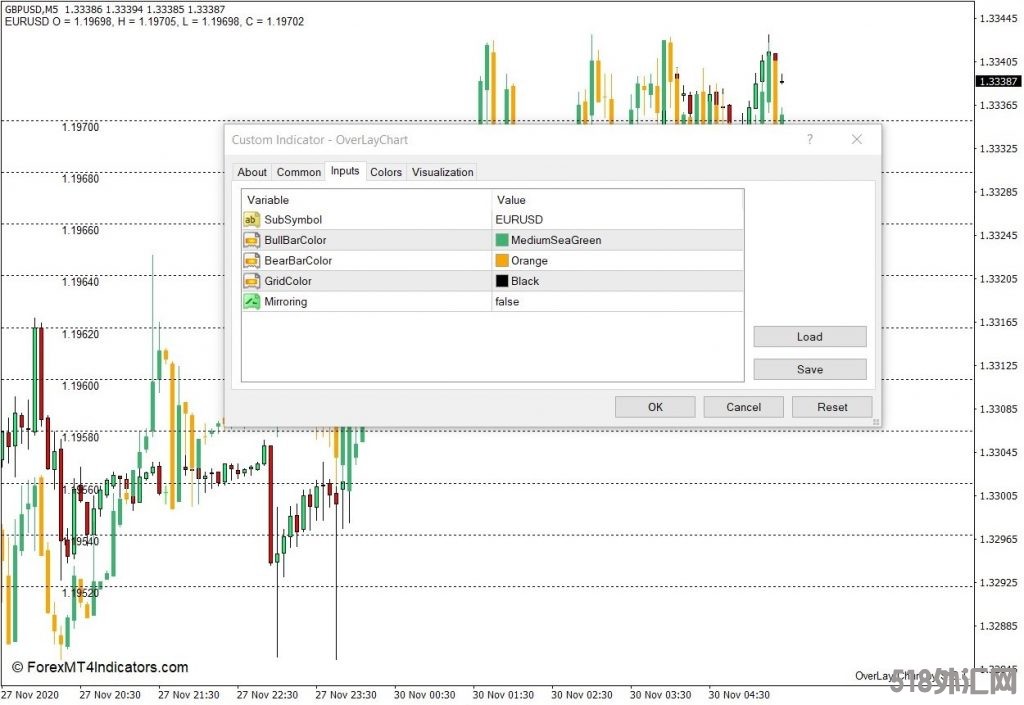Screen dimensions: 1024x705
Task: Click the Orange value text
Action: [530, 260]
